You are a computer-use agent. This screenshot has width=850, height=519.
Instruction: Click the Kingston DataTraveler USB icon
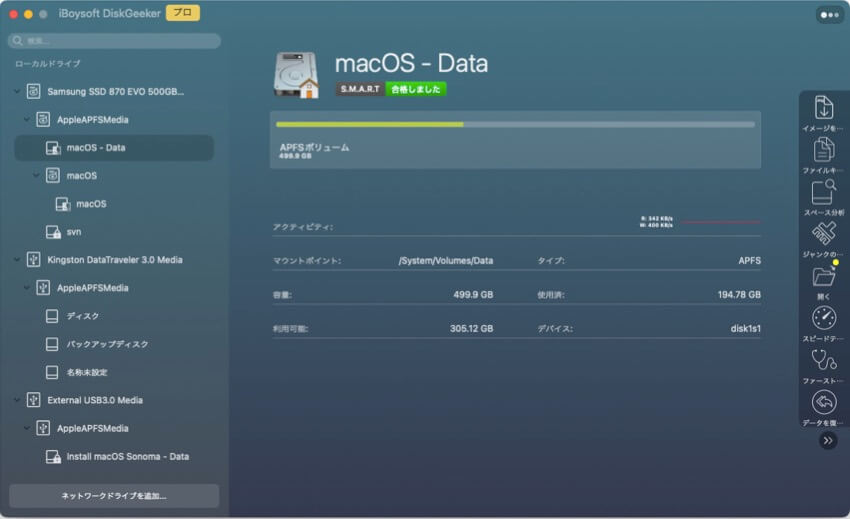point(34,260)
